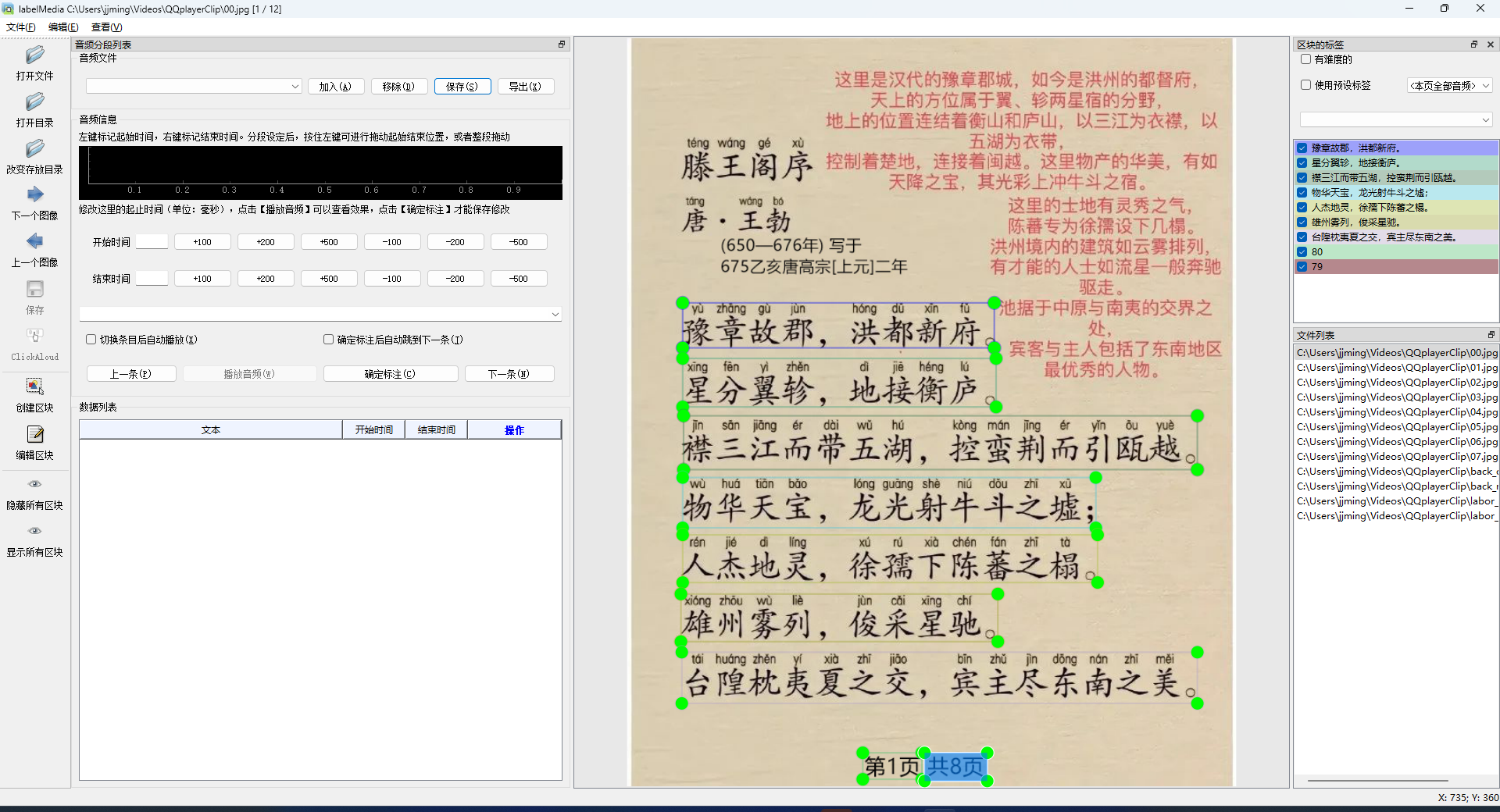The width and height of the screenshot is (1500, 812).
Task: Uncheck the label 79 checkbox
Action: click(1302, 266)
